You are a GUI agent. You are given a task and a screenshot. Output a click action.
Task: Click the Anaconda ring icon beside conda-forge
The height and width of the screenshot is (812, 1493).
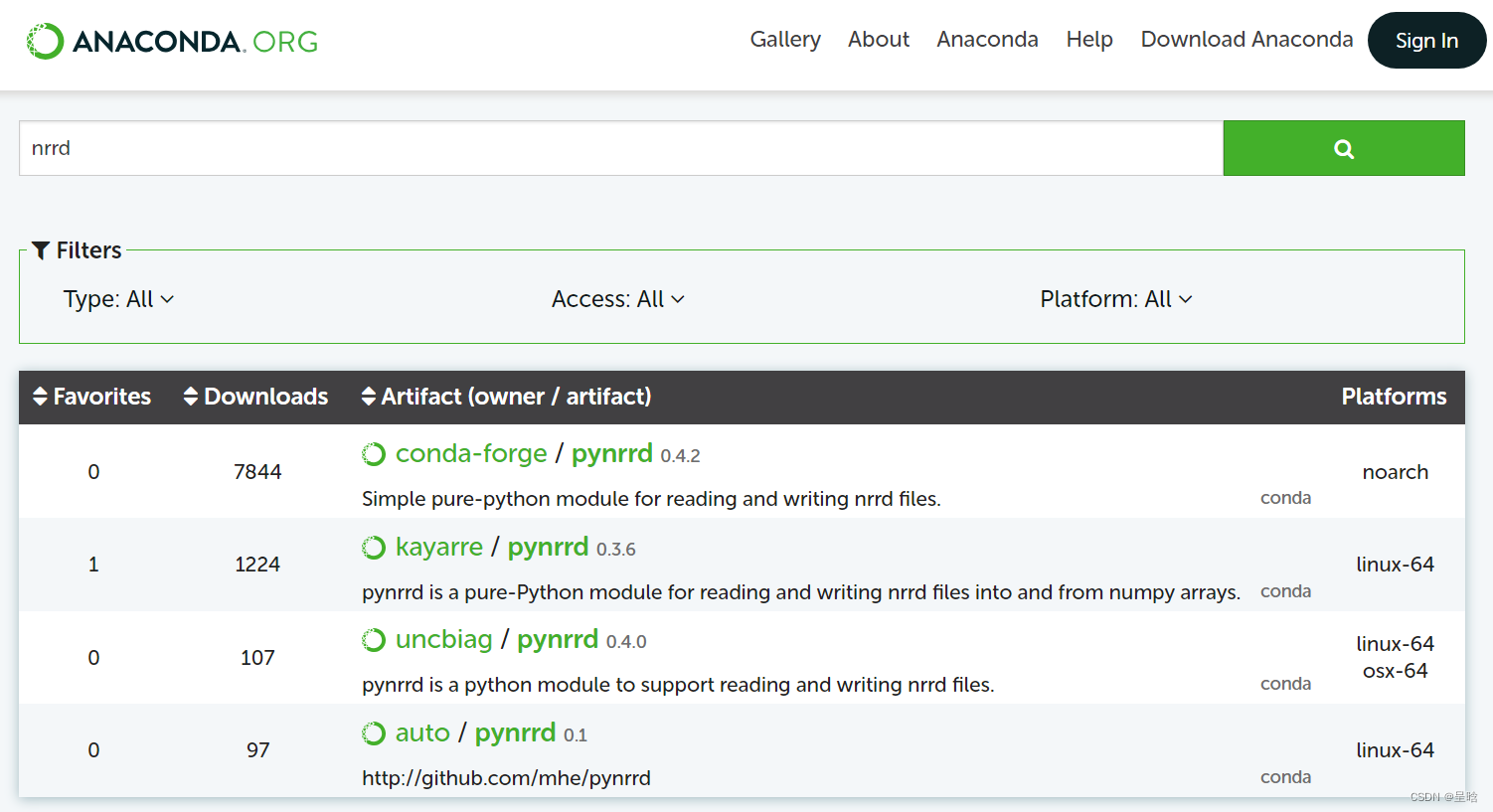pyautogui.click(x=374, y=454)
